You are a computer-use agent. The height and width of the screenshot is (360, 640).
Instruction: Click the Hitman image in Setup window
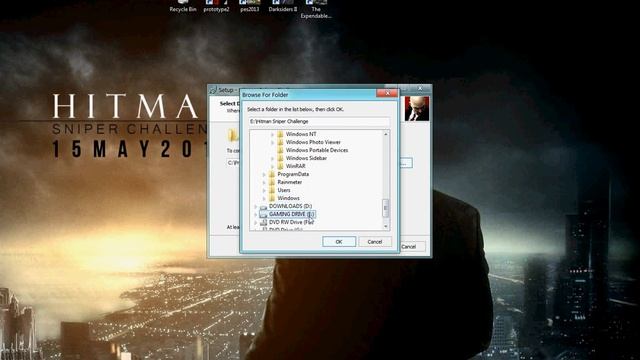pos(417,108)
